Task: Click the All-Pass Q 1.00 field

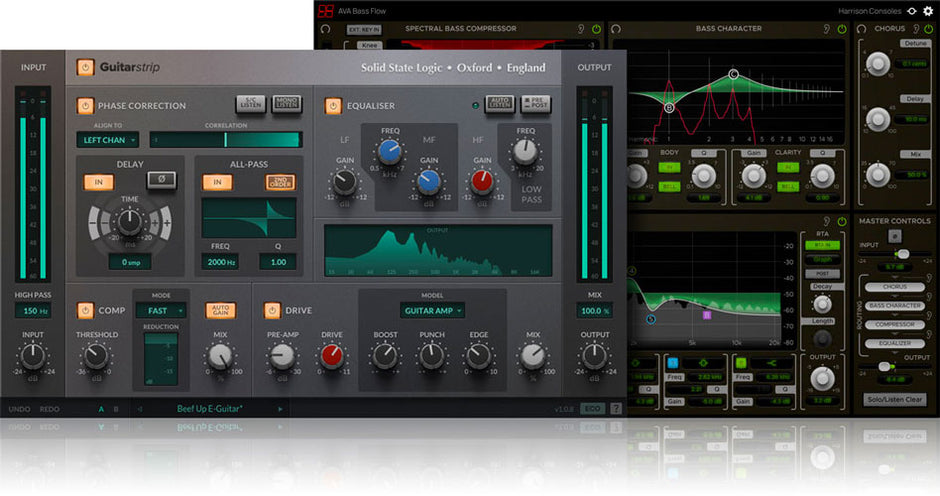Action: 278,262
